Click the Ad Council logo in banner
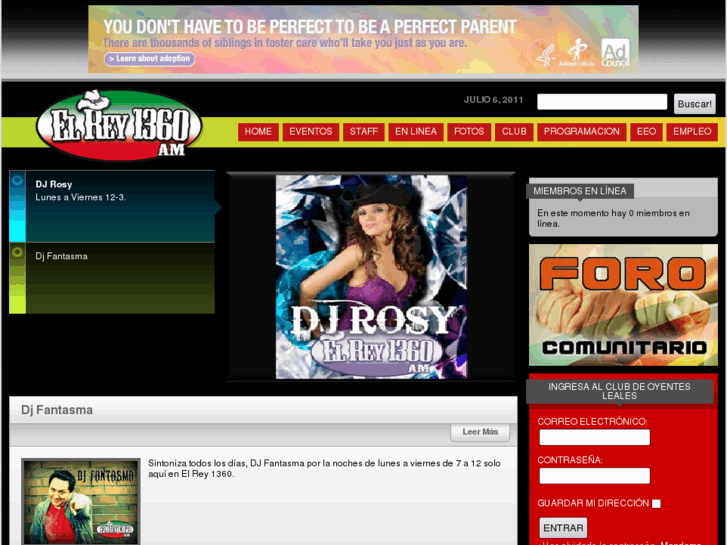Image resolution: width=727 pixels, height=545 pixels. (x=615, y=52)
